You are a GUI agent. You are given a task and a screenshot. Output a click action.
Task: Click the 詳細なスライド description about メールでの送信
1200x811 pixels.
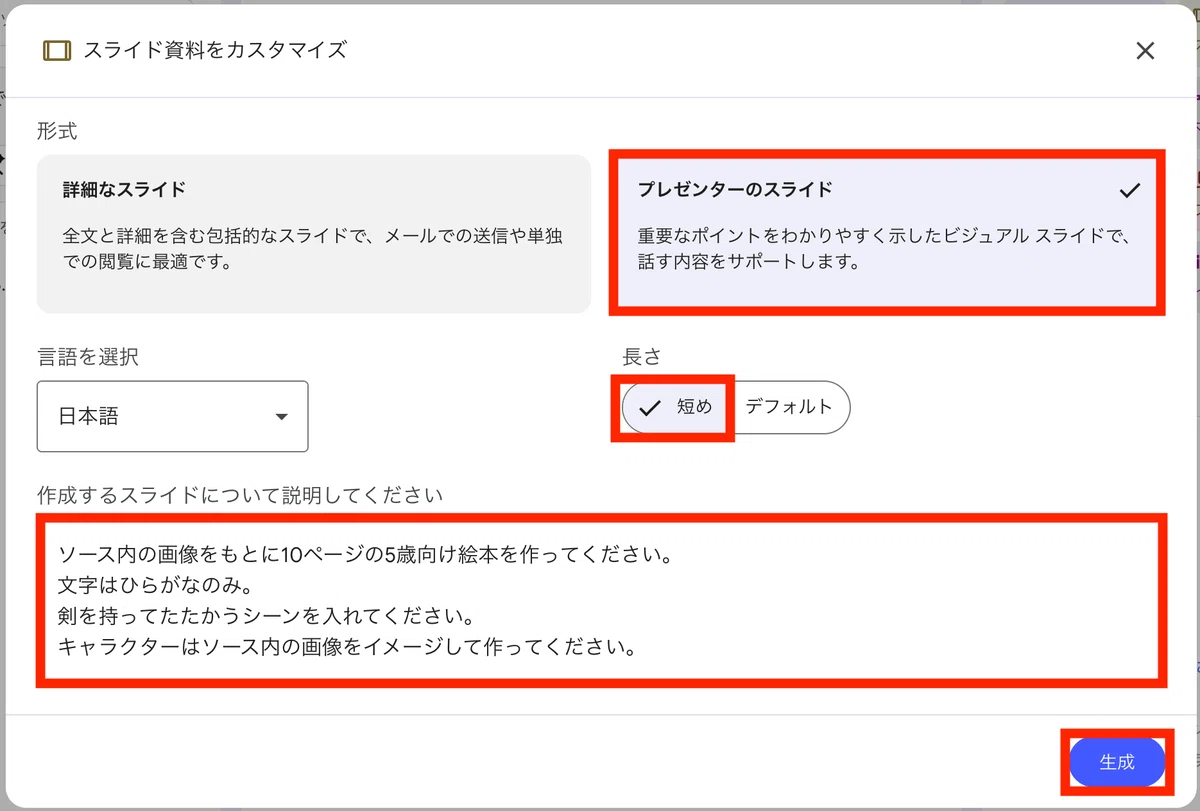click(312, 249)
